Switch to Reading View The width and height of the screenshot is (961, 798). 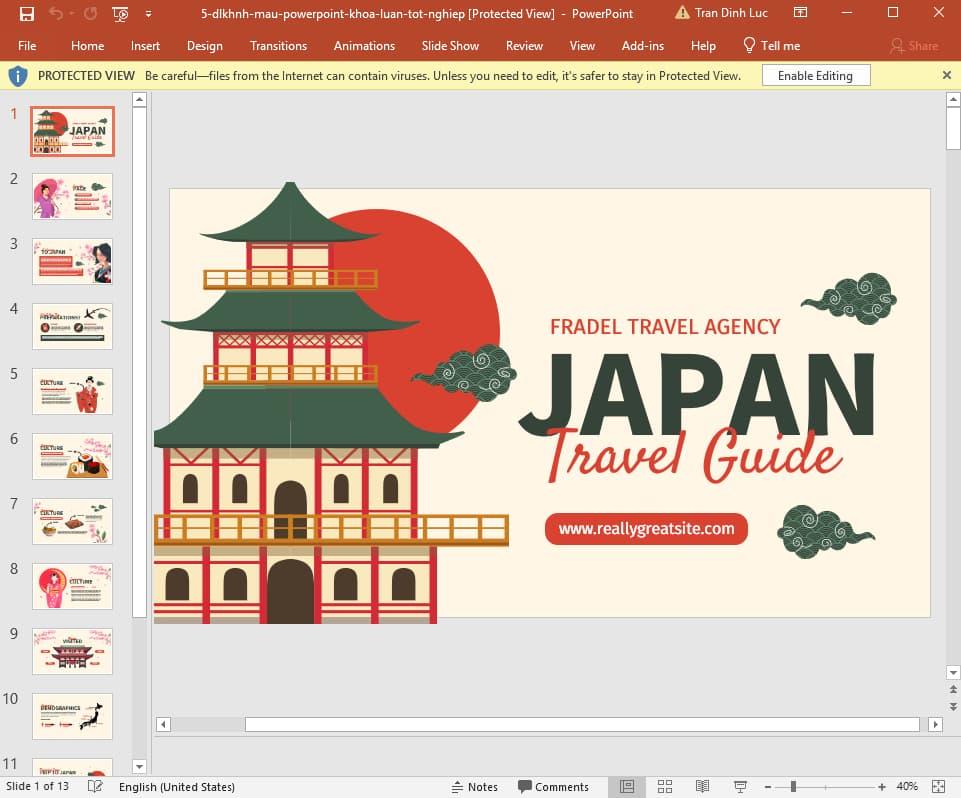703,787
